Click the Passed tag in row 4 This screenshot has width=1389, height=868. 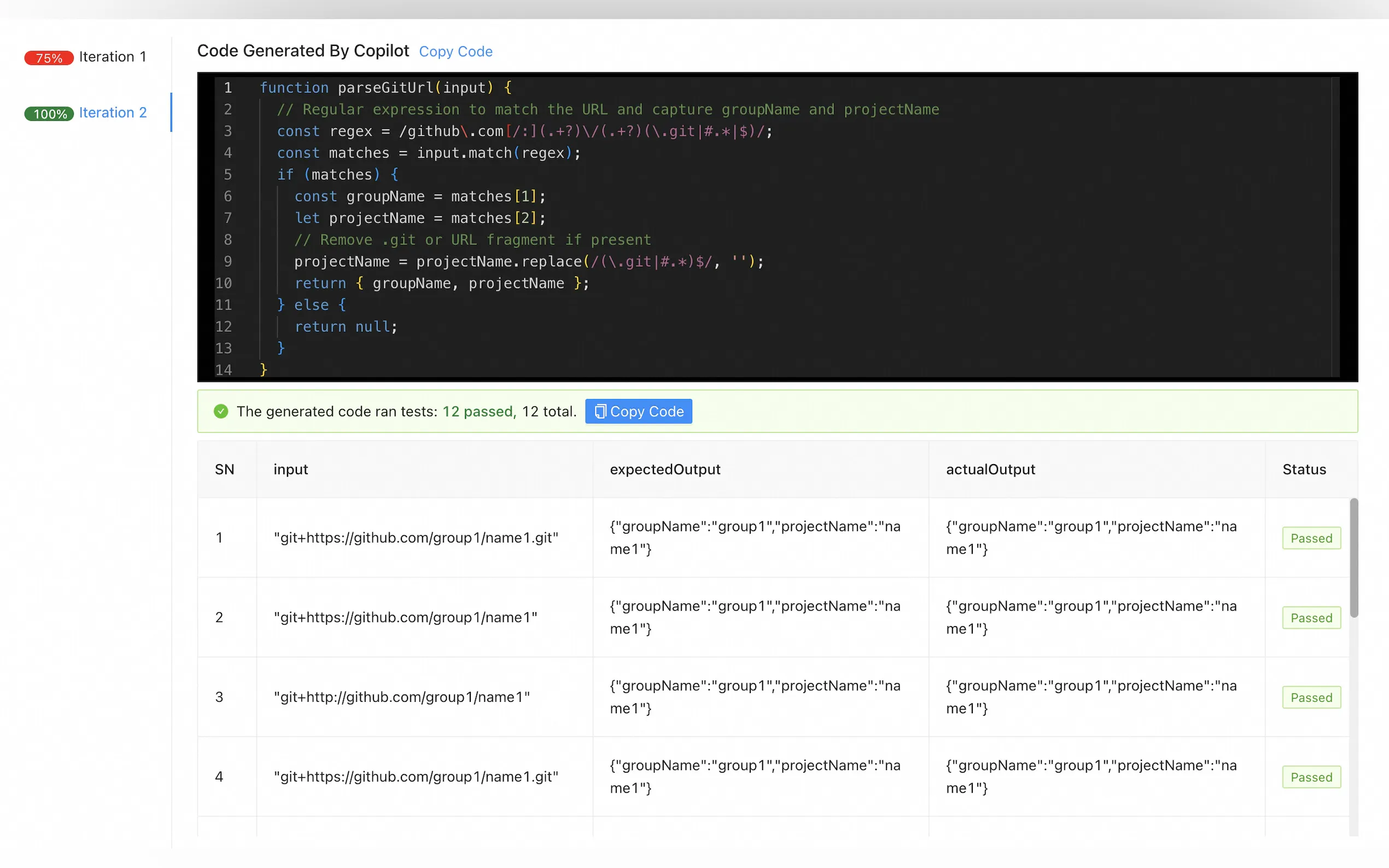[x=1311, y=777]
